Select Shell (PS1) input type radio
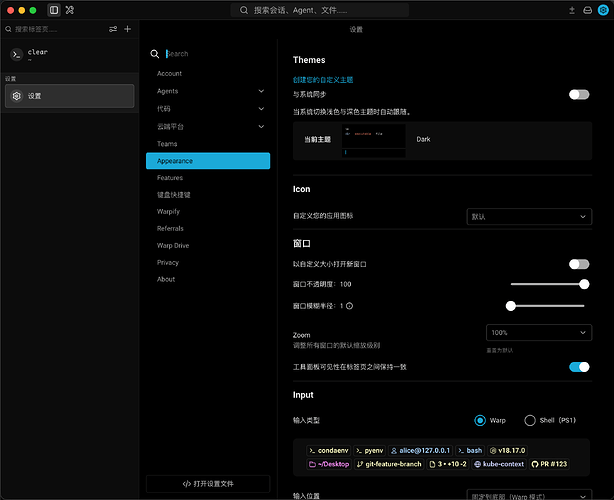This screenshot has height=500, width=614. (x=530, y=421)
